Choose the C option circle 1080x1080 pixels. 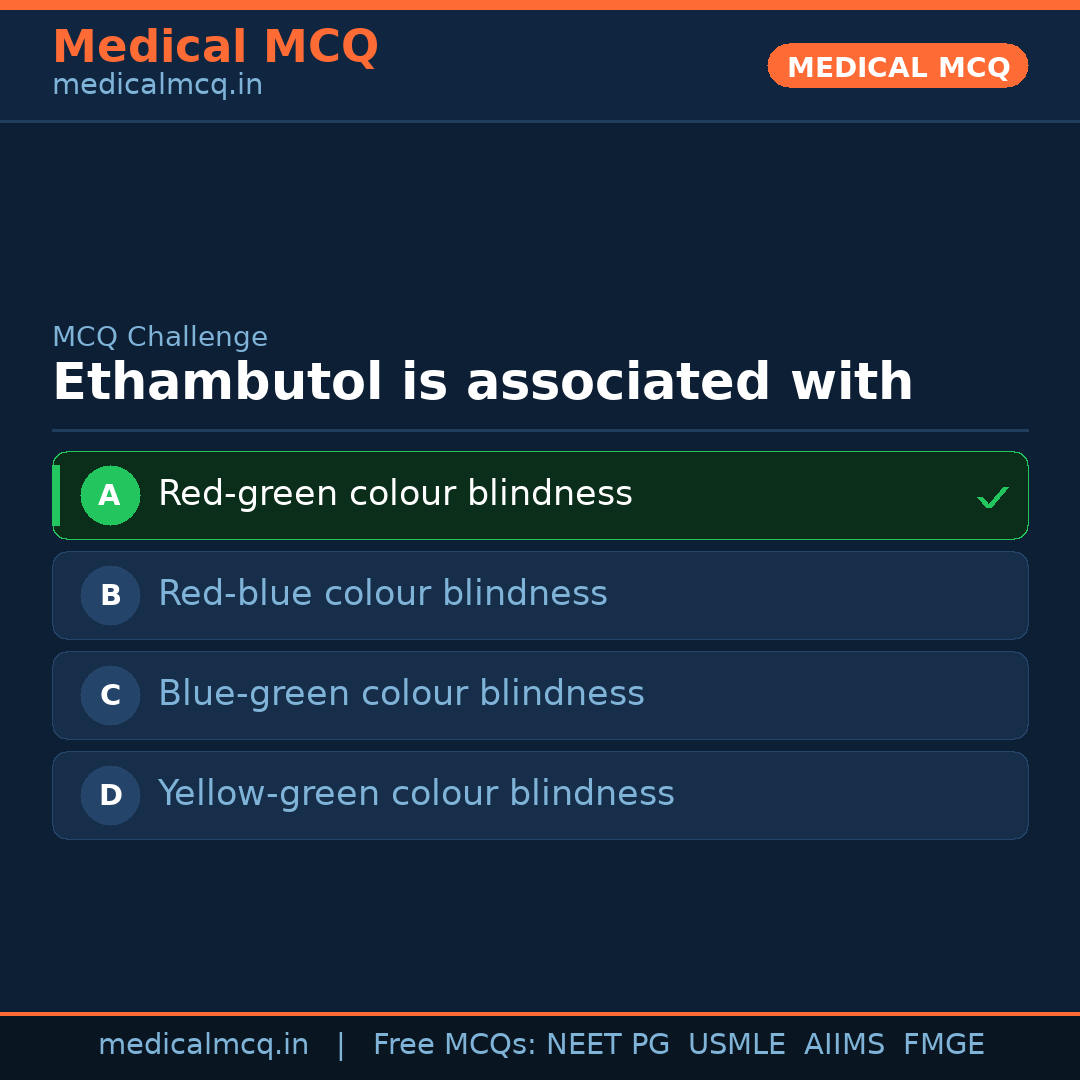(x=110, y=695)
